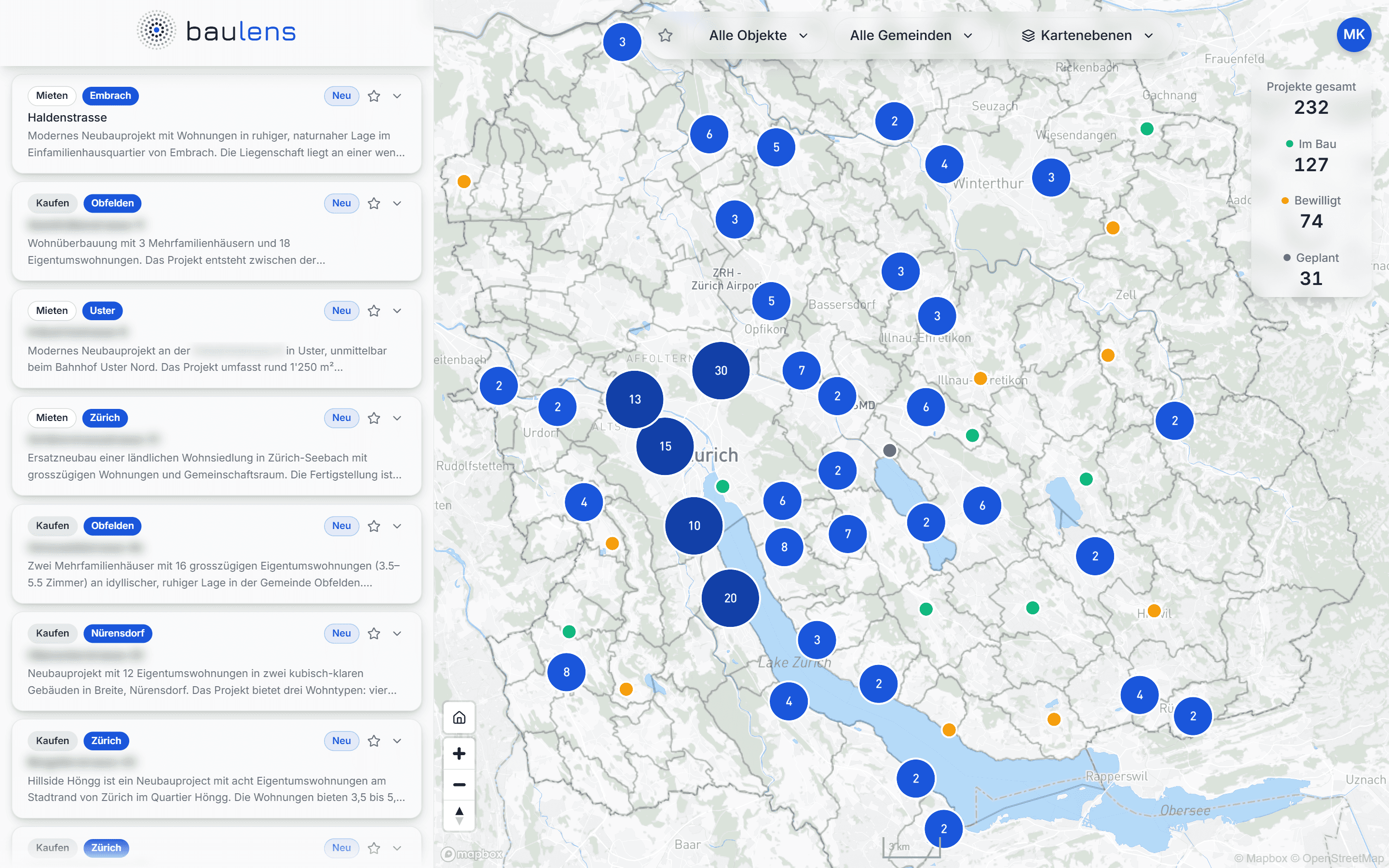Star the Uster rental listing

(x=374, y=311)
